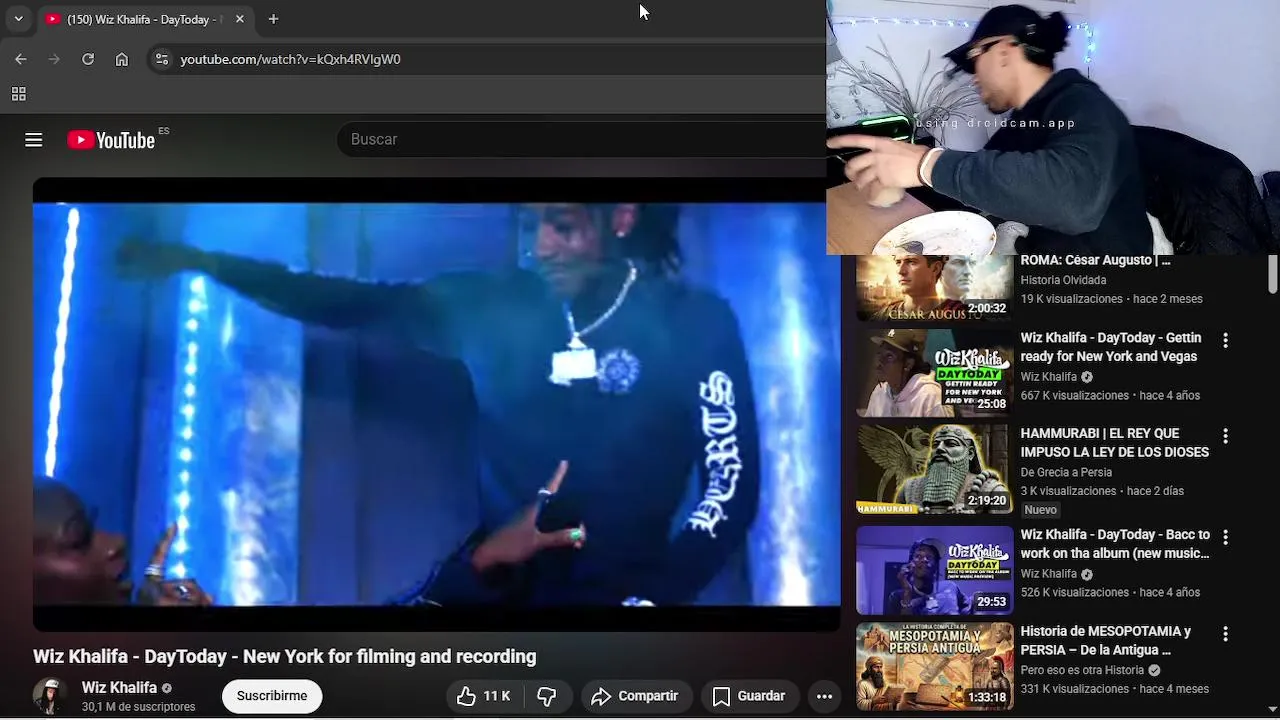1280x720 pixels.
Task: Open options menu for Bacc to work video
Action: pyautogui.click(x=1225, y=537)
